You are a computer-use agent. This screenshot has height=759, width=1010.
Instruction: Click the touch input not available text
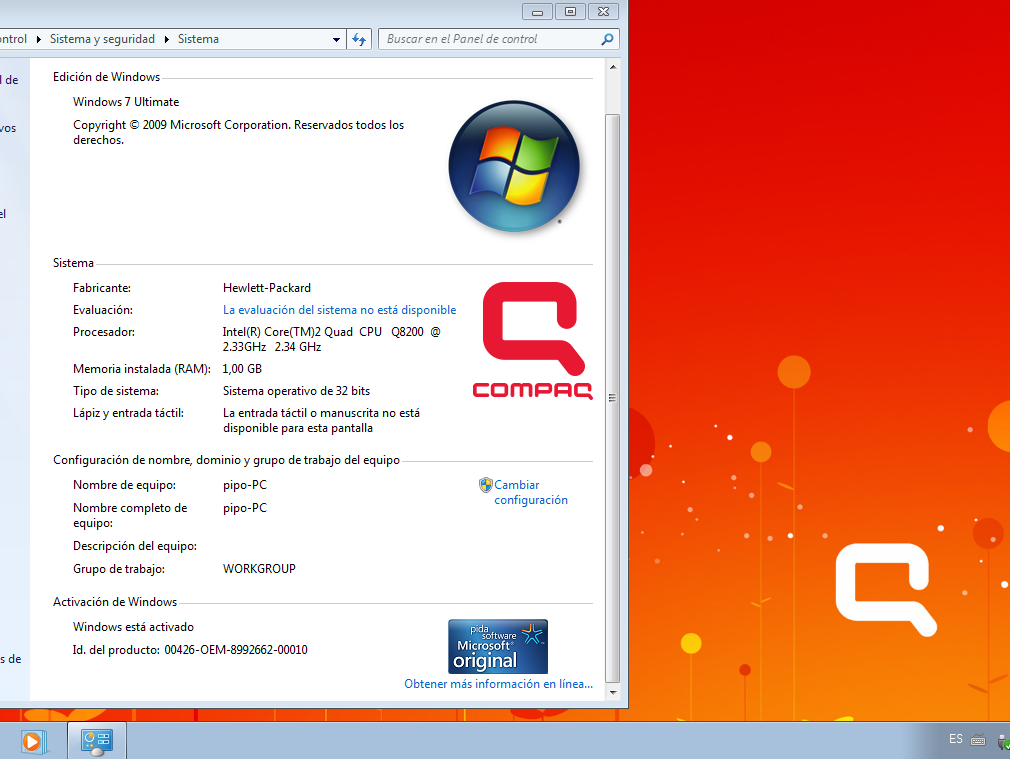[321, 421]
